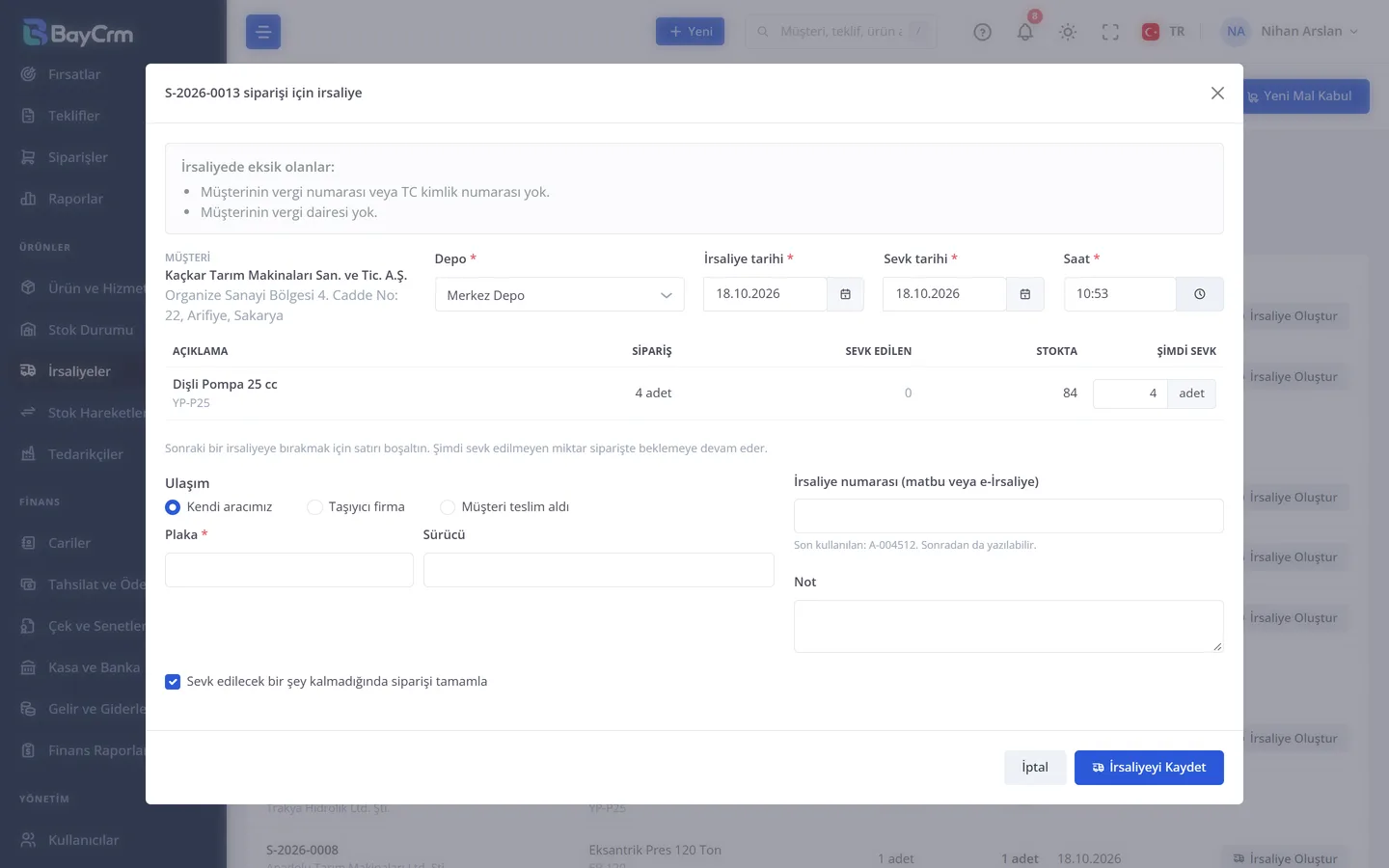The image size is (1389, 868).
Task: Open the Saat clock picker
Action: (1199, 294)
